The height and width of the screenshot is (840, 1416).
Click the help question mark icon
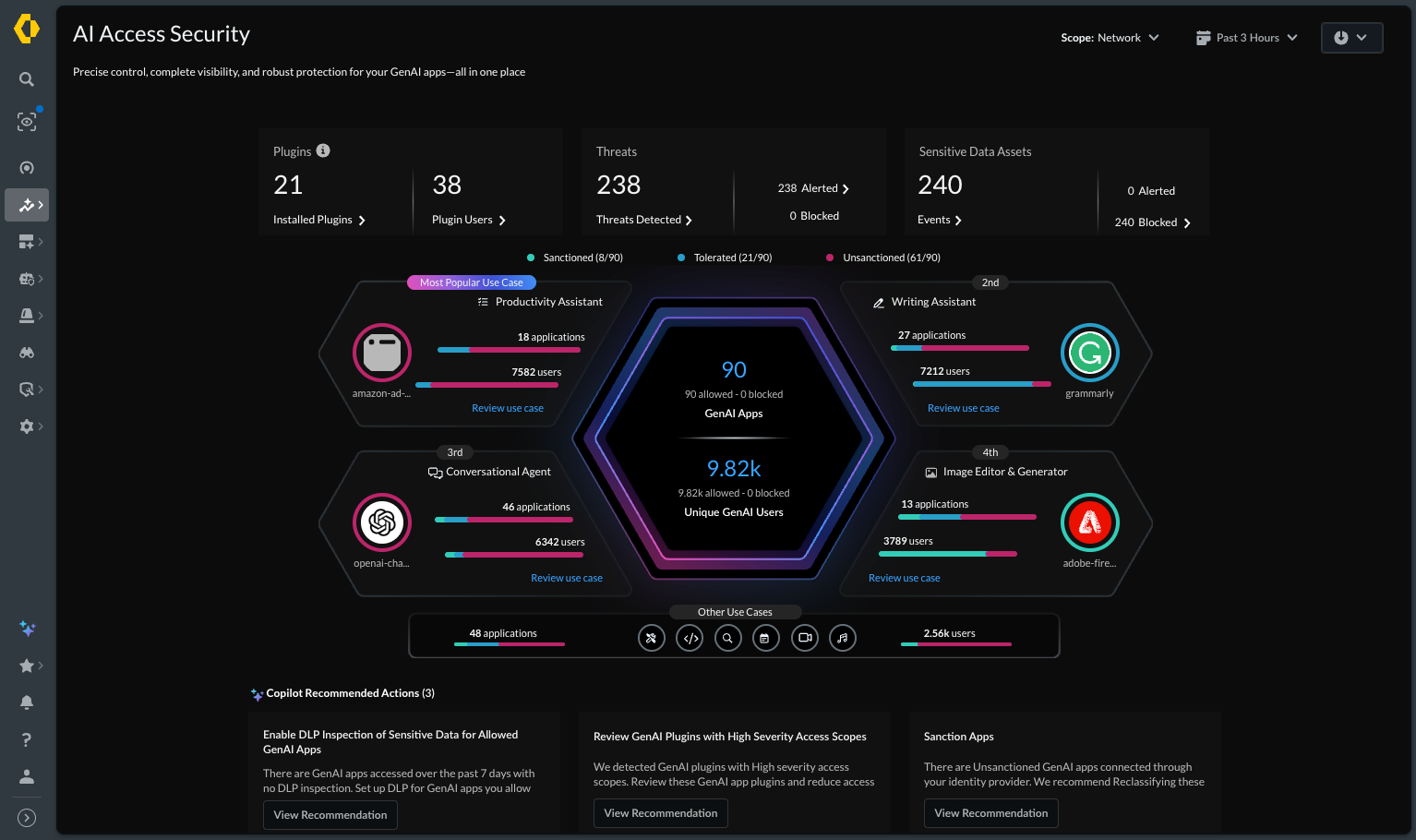(27, 739)
